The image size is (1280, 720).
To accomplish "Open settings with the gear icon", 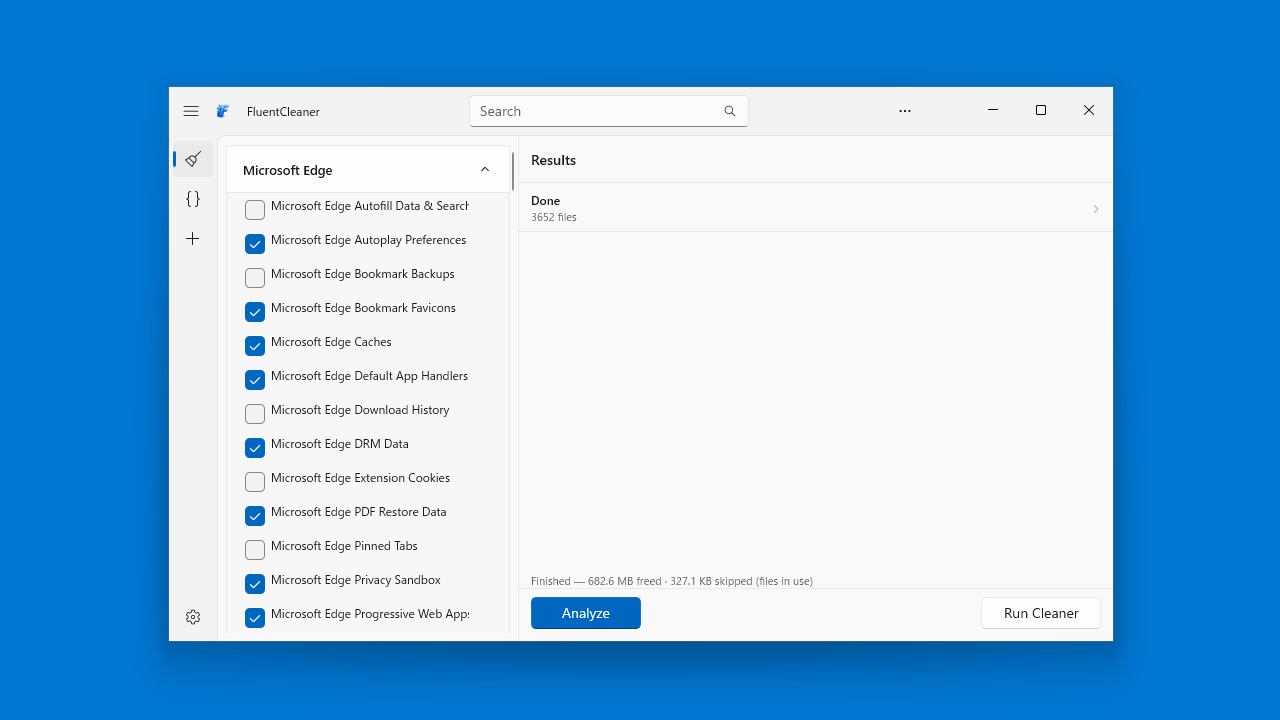I will tap(193, 617).
